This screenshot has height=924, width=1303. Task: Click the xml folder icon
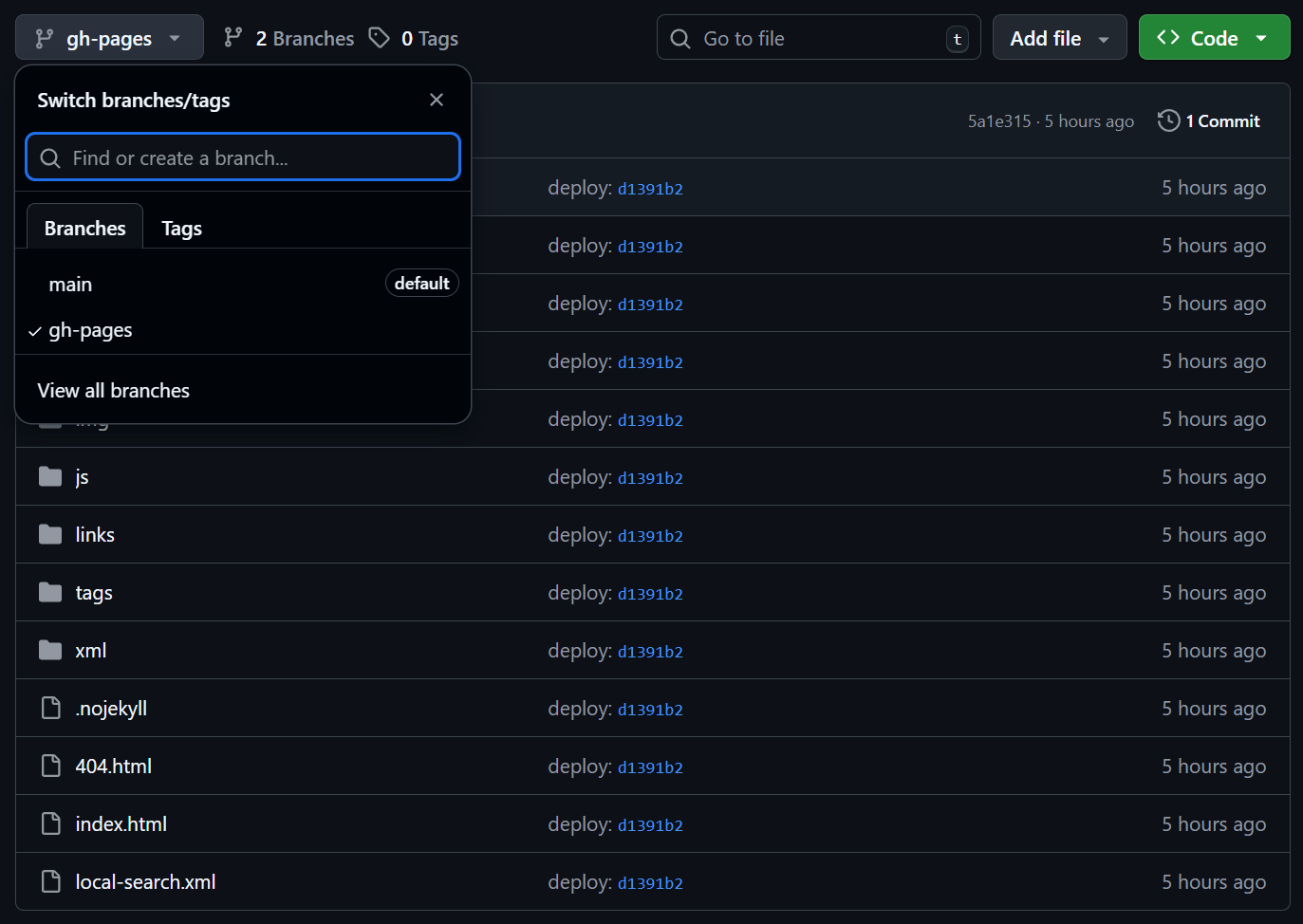point(50,650)
